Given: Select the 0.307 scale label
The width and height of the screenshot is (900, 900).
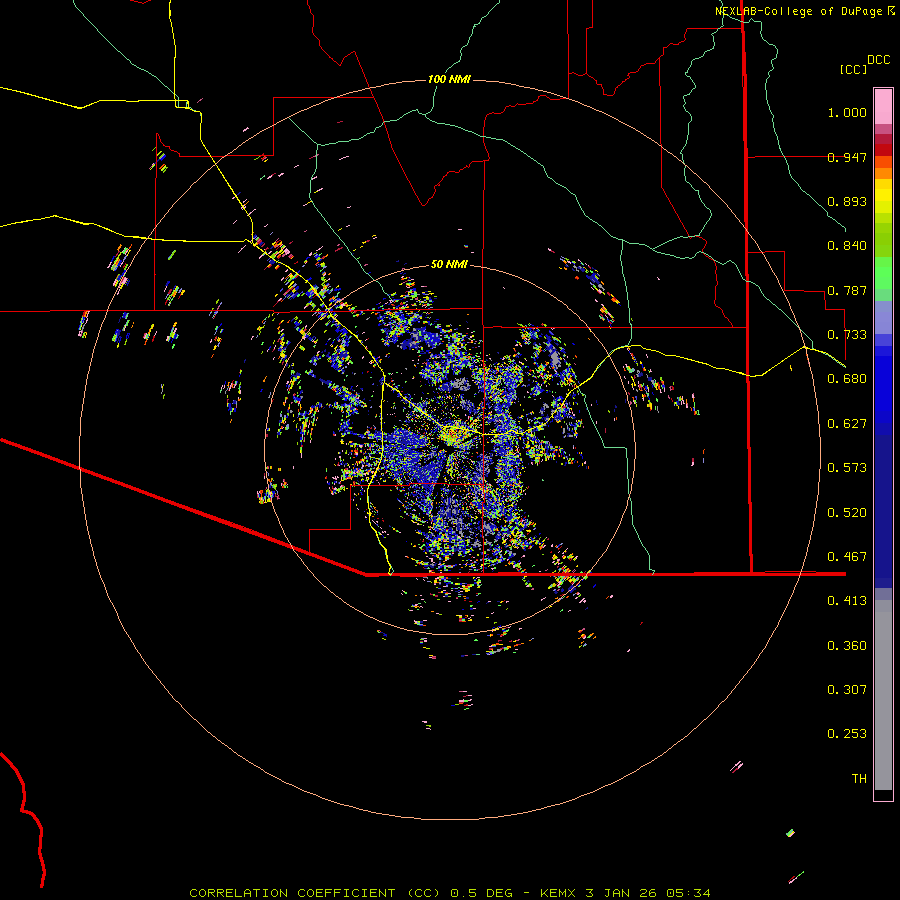Looking at the screenshot, I should [847, 690].
